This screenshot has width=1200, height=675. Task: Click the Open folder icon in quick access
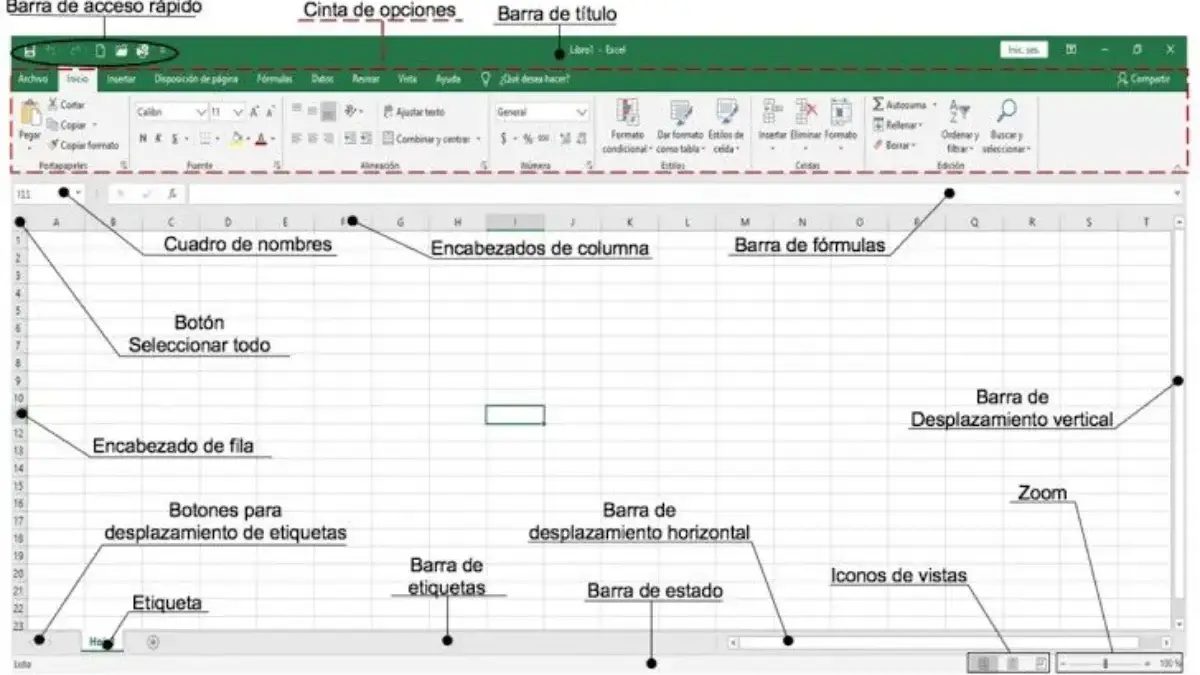point(121,50)
